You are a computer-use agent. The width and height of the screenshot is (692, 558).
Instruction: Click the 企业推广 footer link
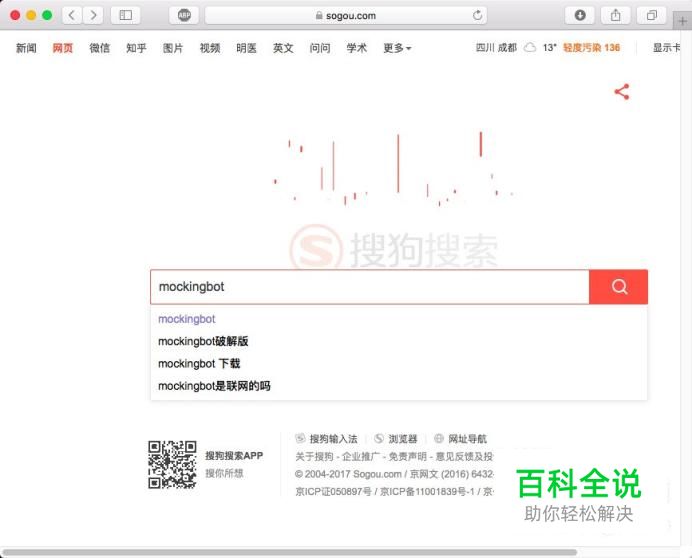pos(361,456)
